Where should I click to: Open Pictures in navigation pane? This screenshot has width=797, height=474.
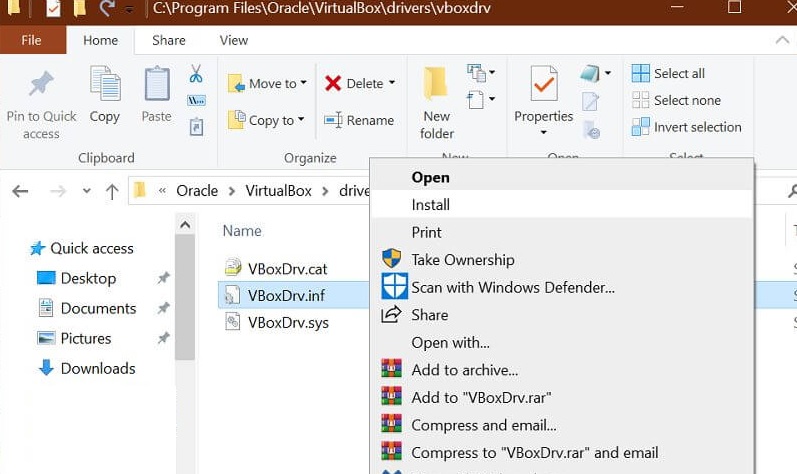point(74,338)
